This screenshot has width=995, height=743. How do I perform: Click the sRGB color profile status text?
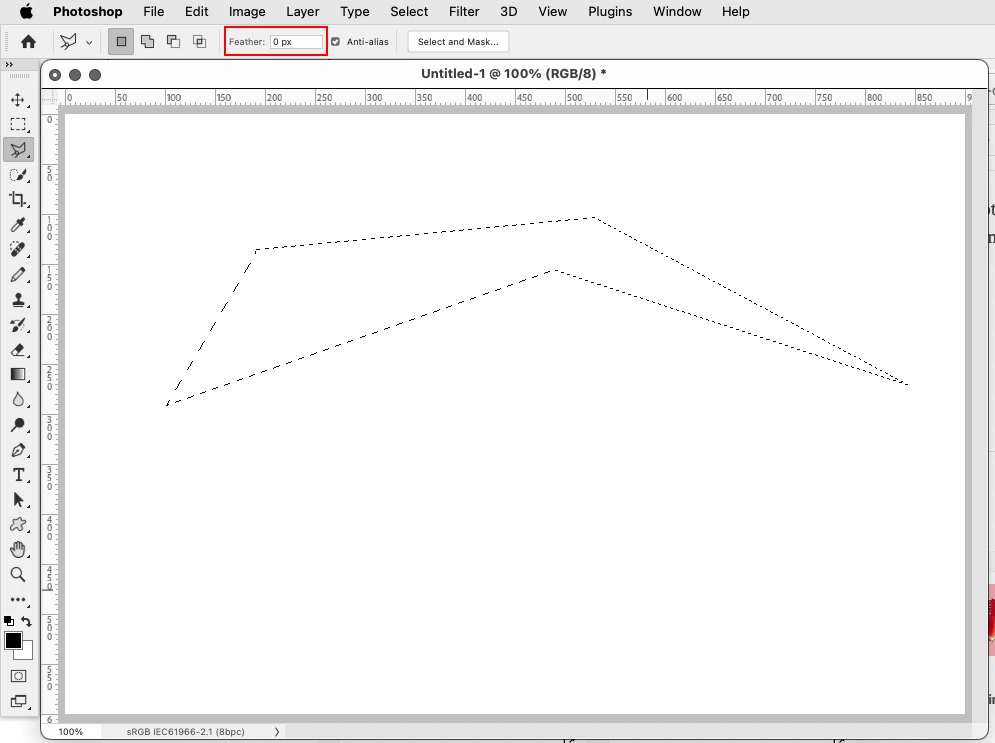185,732
